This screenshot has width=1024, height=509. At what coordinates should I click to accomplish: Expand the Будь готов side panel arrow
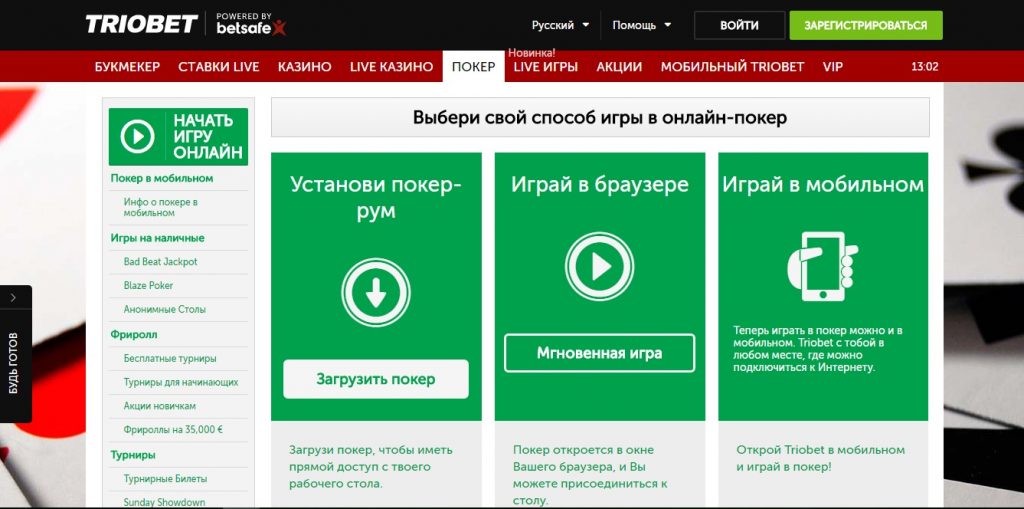[13, 298]
